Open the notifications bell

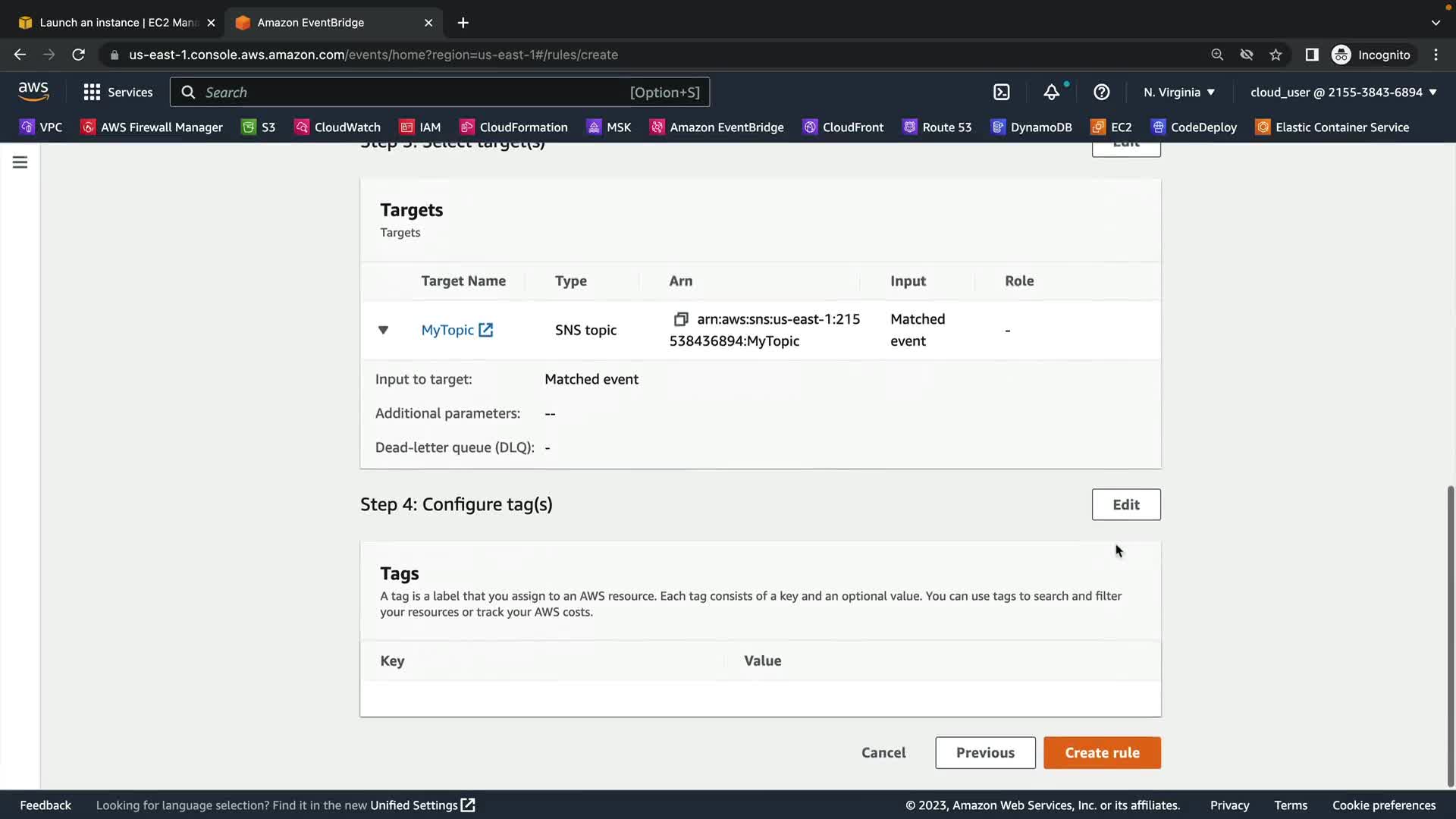[x=1051, y=92]
